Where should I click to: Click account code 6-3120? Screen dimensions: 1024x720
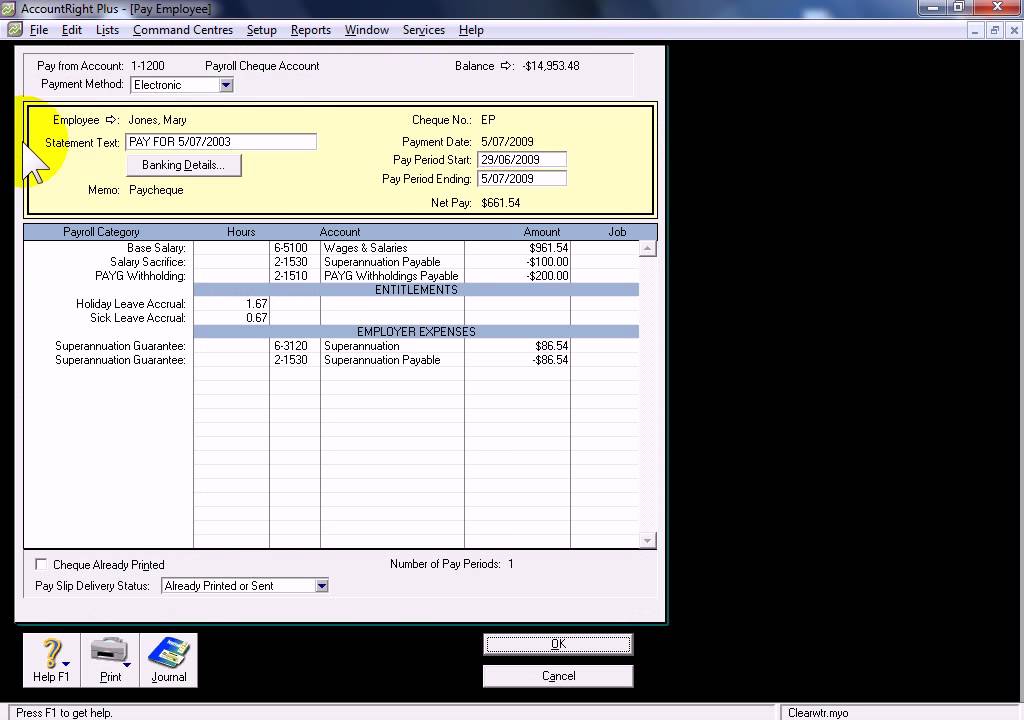[291, 346]
